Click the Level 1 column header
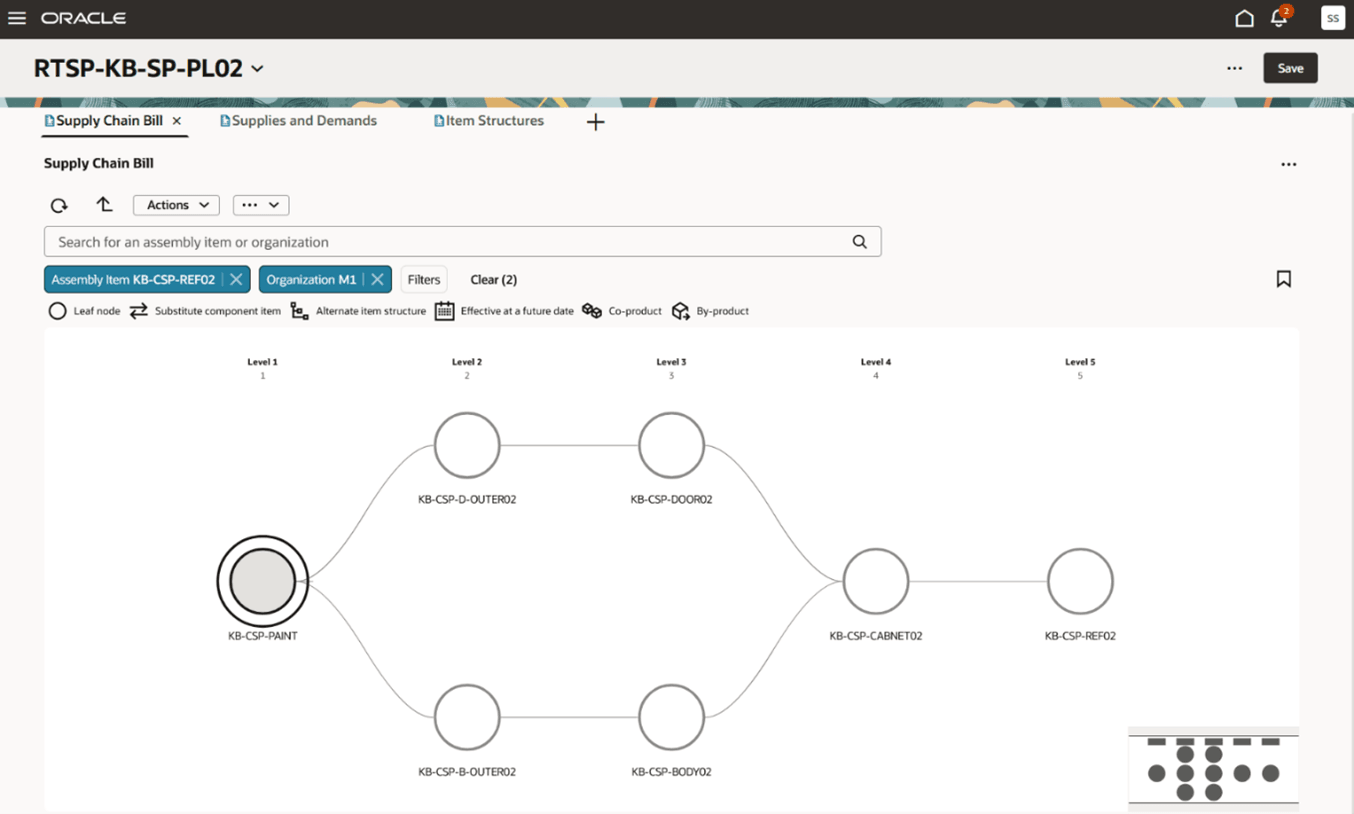Image resolution: width=1354 pixels, height=814 pixels. click(263, 362)
